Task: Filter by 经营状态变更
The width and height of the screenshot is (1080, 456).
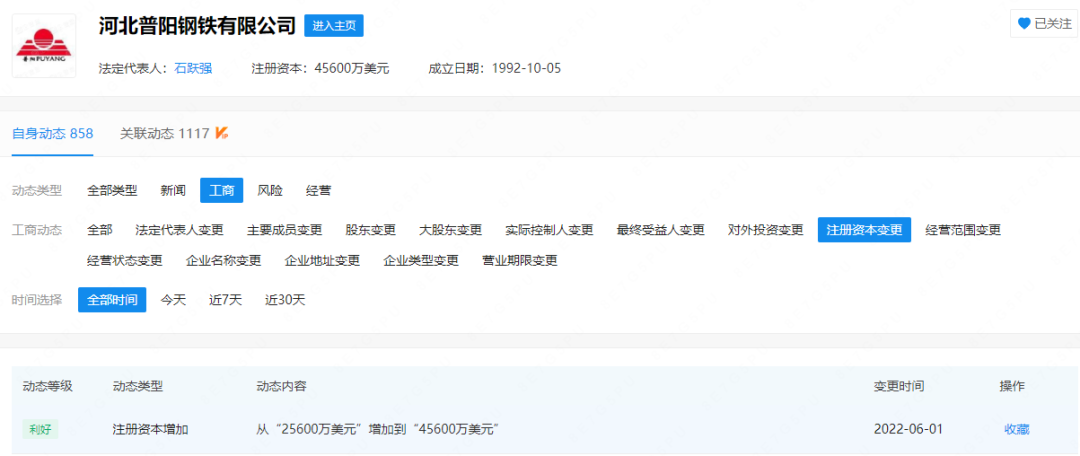Action: pyautogui.click(x=125, y=261)
